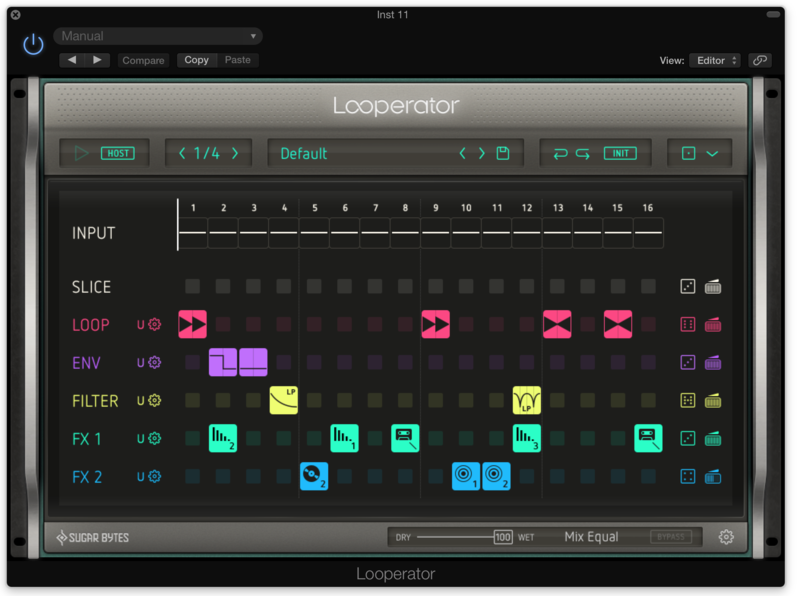Image resolution: width=800 pixels, height=596 pixels.
Task: Clear the FX 2 row with eraser icon
Action: (x=713, y=477)
